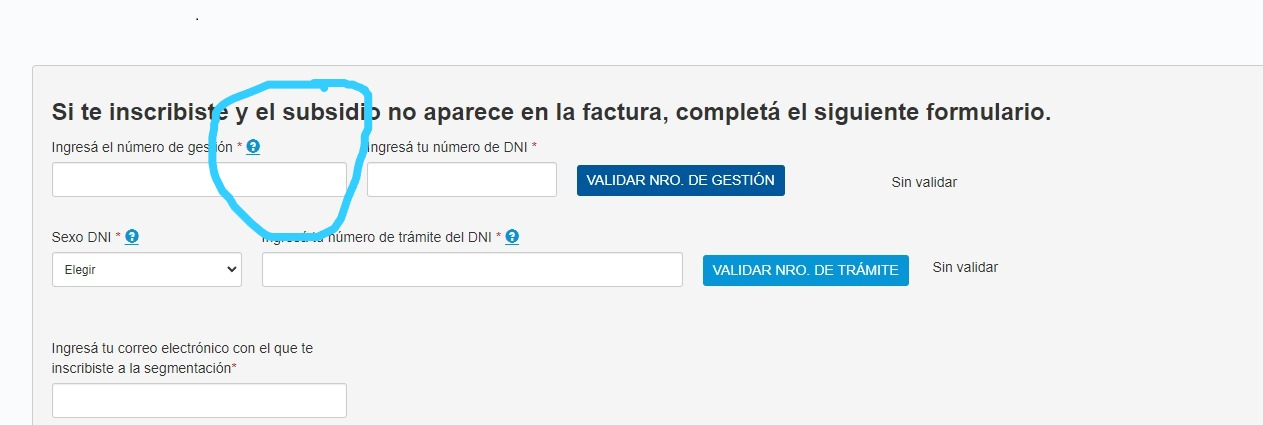
Task: Open the Sexo DNI help tooltip icon
Action: pyautogui.click(x=131, y=237)
